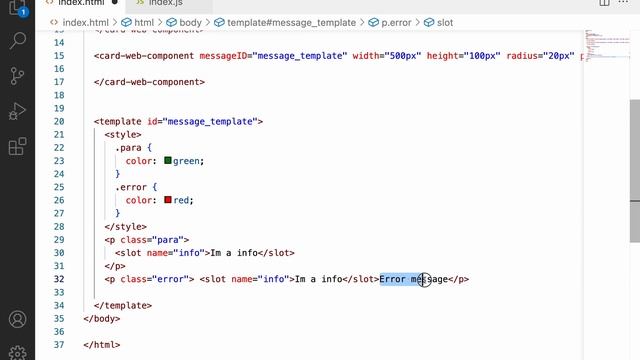This screenshot has height=360, width=640.
Task: Click the .para selector
Action: click(x=128, y=148)
